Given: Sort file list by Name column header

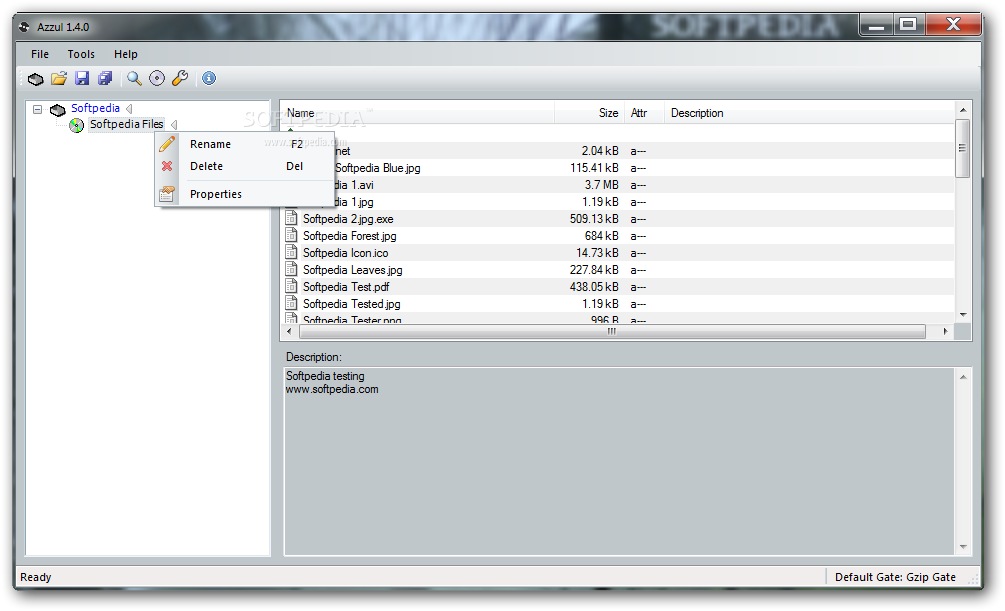Looking at the screenshot, I should click(418, 113).
